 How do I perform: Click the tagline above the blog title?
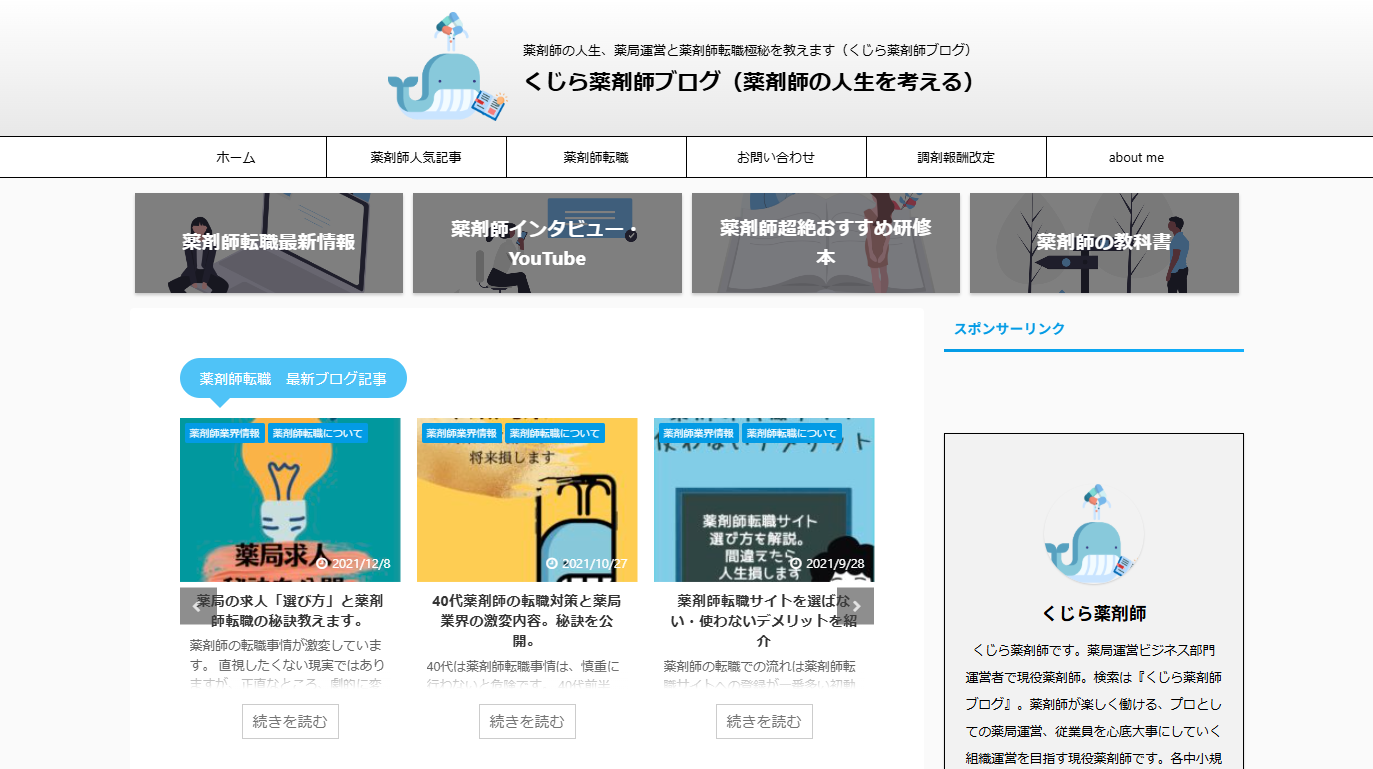[x=748, y=50]
